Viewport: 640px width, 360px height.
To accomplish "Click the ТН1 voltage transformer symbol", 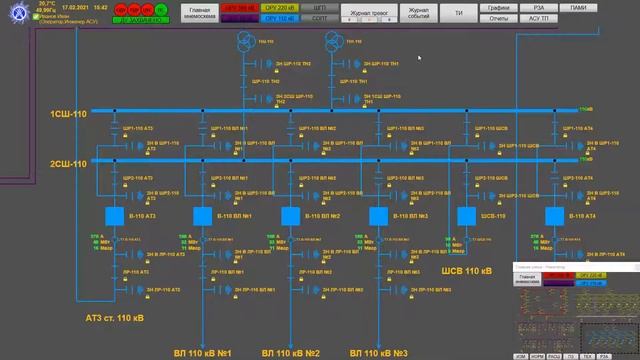I will [x=334, y=42].
